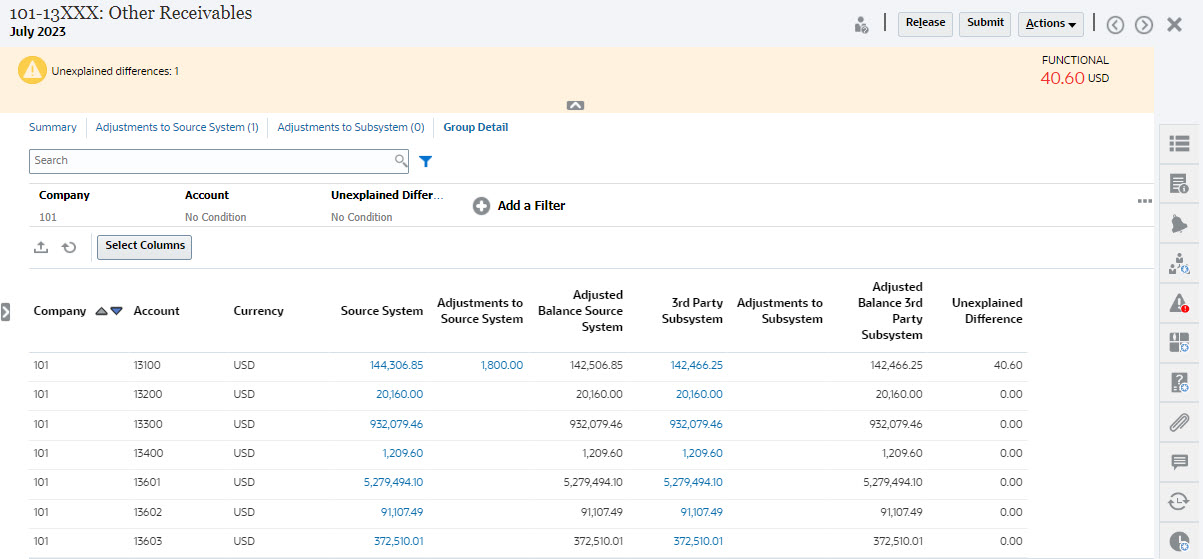Click the Submit button
The height and width of the screenshot is (559, 1203).
click(x=985, y=23)
